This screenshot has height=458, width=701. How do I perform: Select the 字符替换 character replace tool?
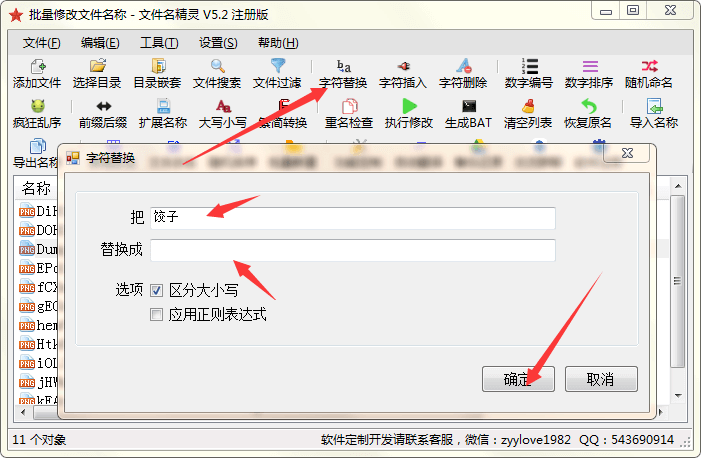point(343,74)
